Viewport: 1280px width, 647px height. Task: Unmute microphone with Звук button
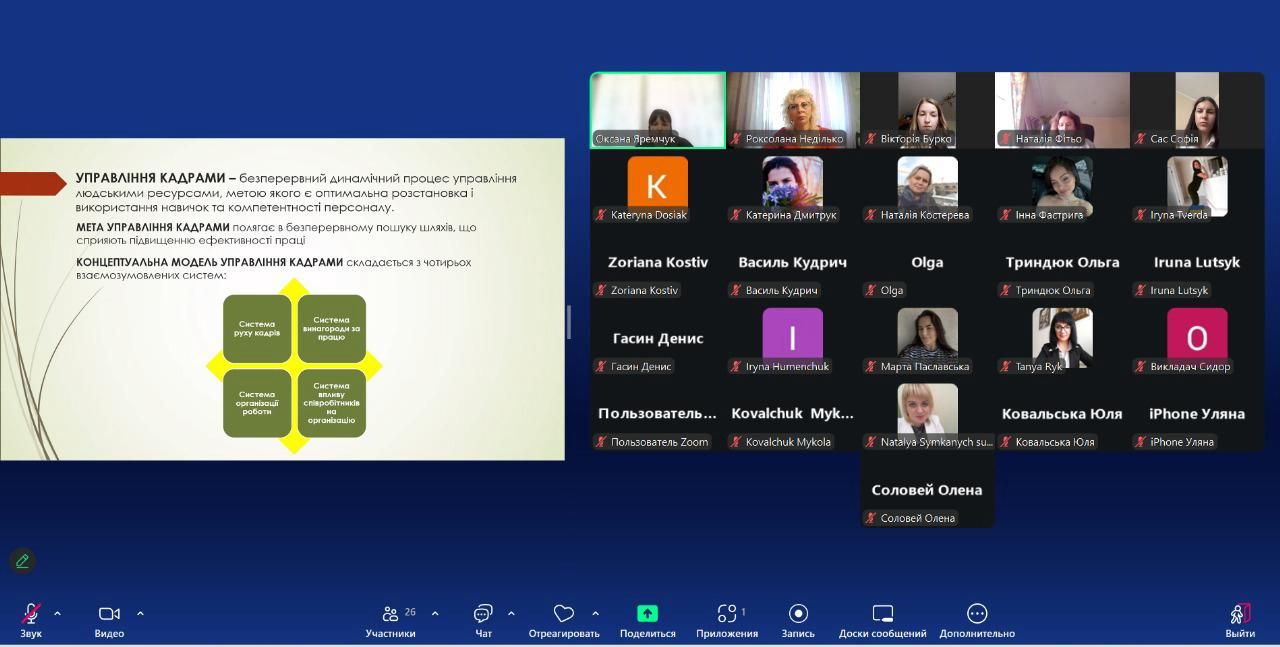[31, 614]
